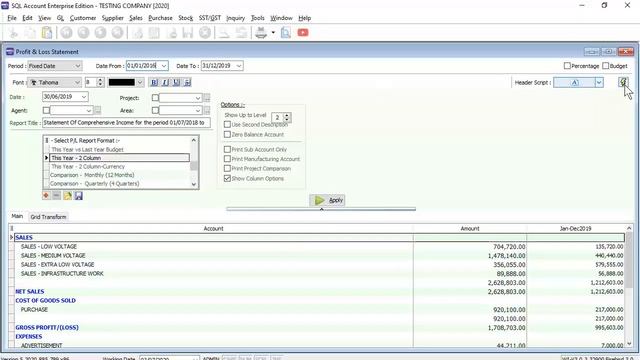Increase Show Up to Level stepper

click(287, 115)
